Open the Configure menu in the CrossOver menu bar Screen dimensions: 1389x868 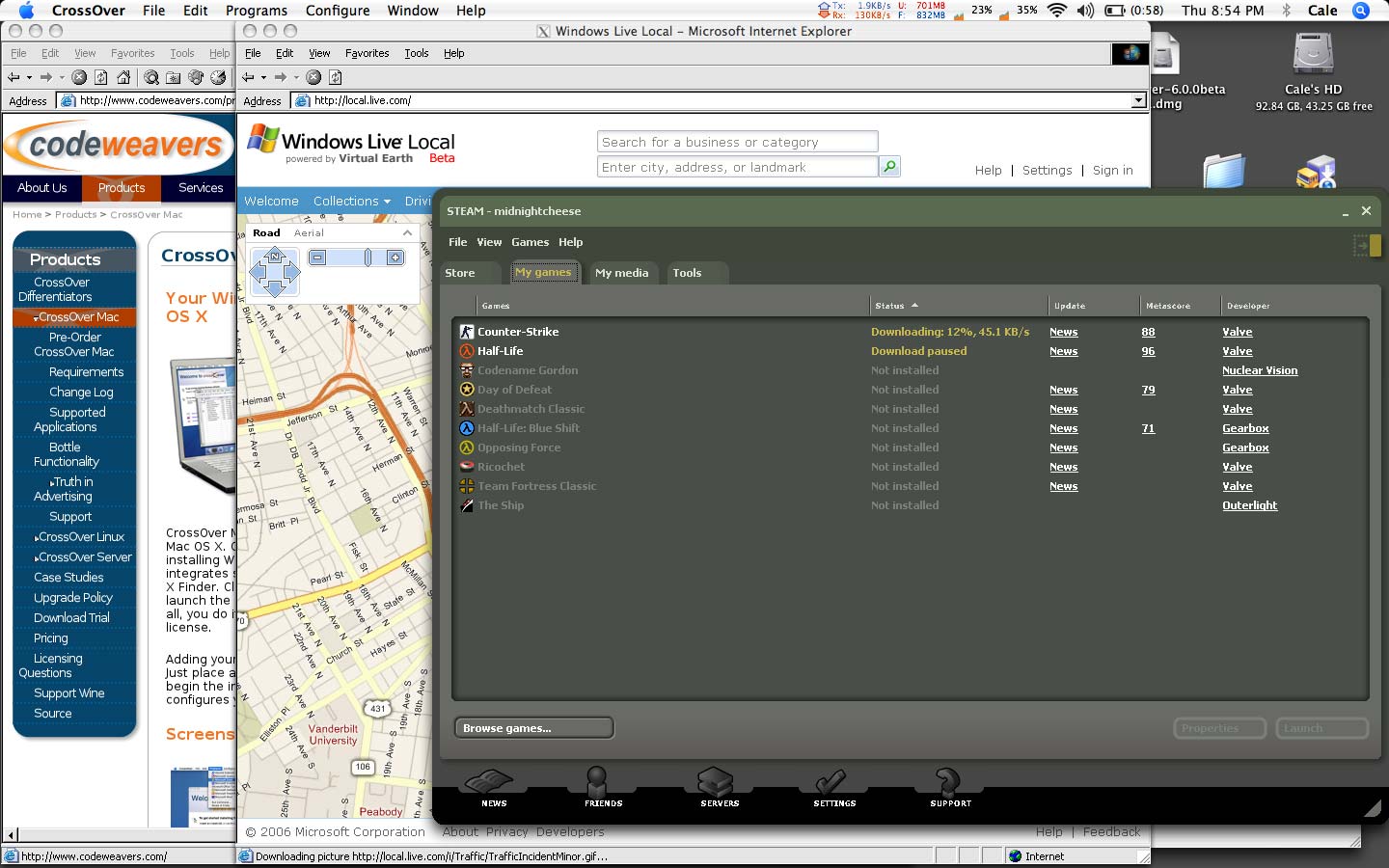click(x=337, y=11)
